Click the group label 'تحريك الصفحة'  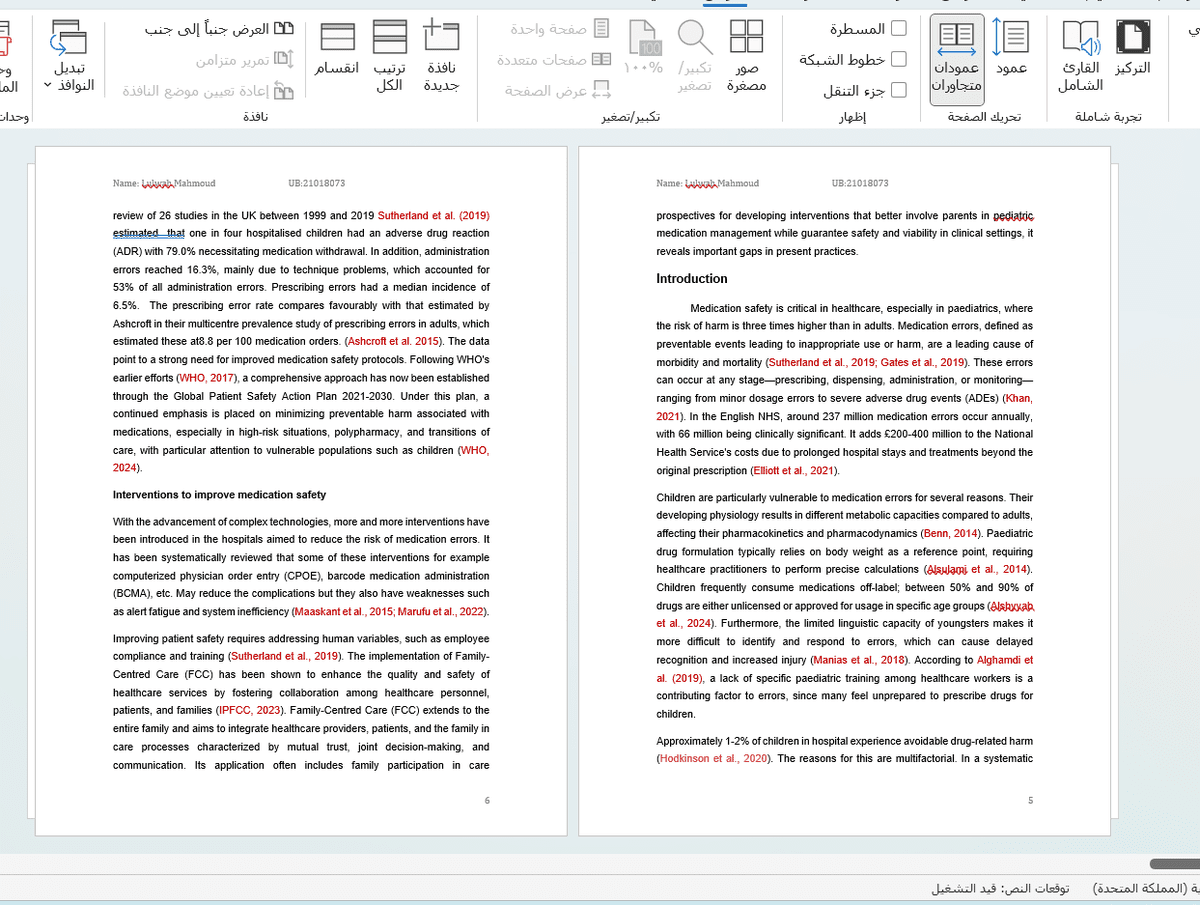[x=984, y=117]
